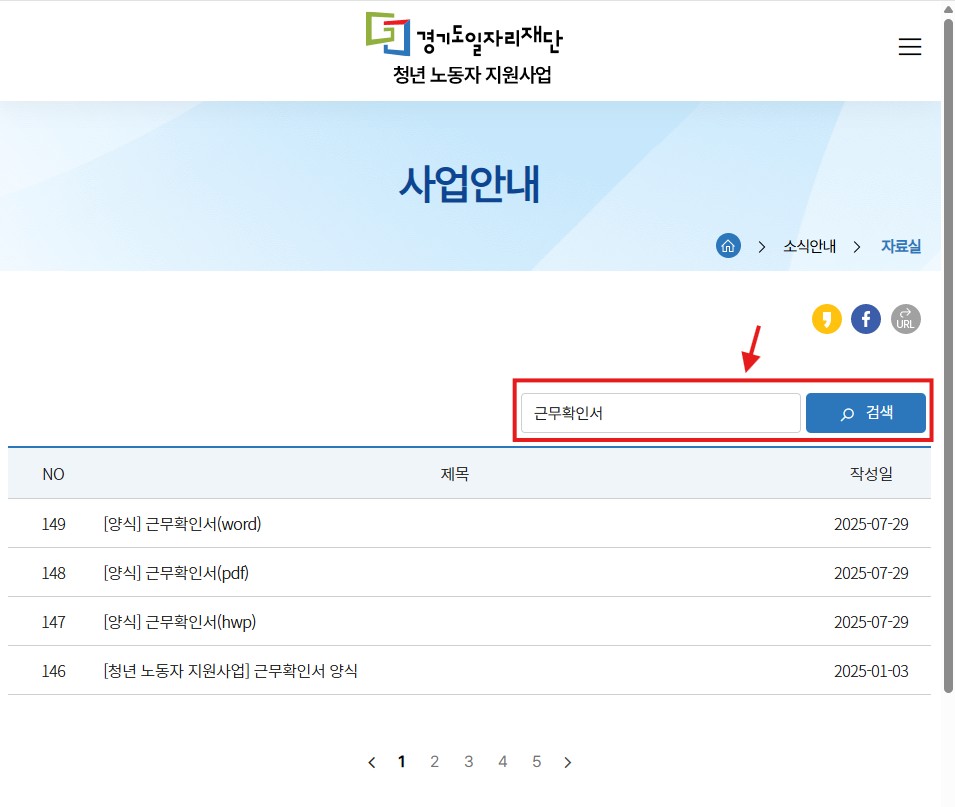Select page 5 in pagination

point(537,761)
